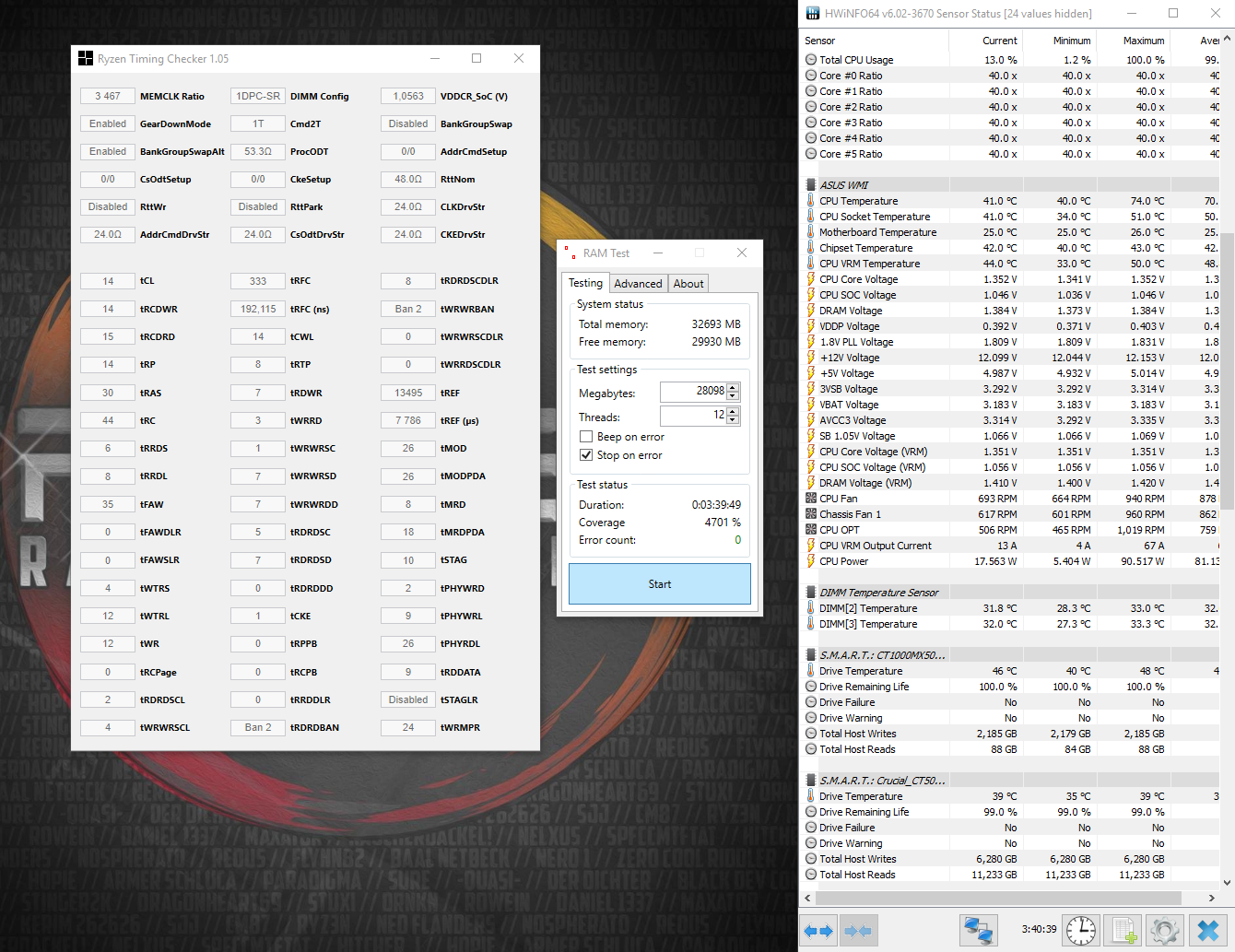The width and height of the screenshot is (1235, 952).
Task: Increase Megabytes value with up arrow
Action: tap(733, 387)
